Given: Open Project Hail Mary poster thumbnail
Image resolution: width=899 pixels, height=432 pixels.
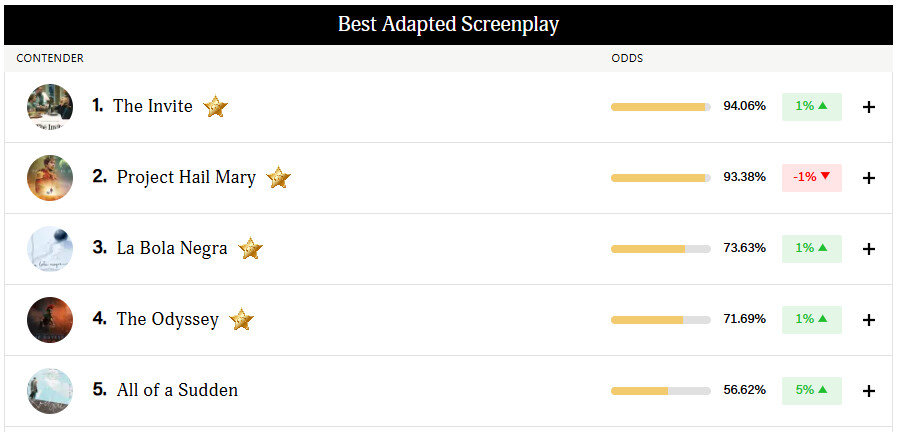Looking at the screenshot, I should pyautogui.click(x=50, y=178).
